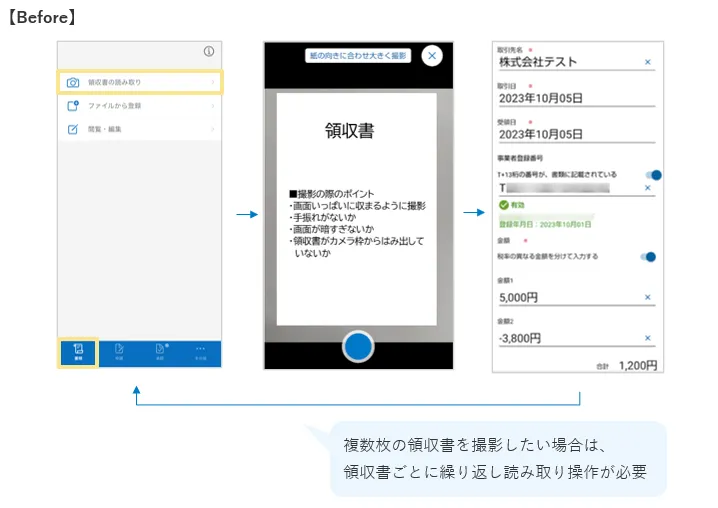Close the camera view with X button
The image size is (718, 508).
point(432,56)
